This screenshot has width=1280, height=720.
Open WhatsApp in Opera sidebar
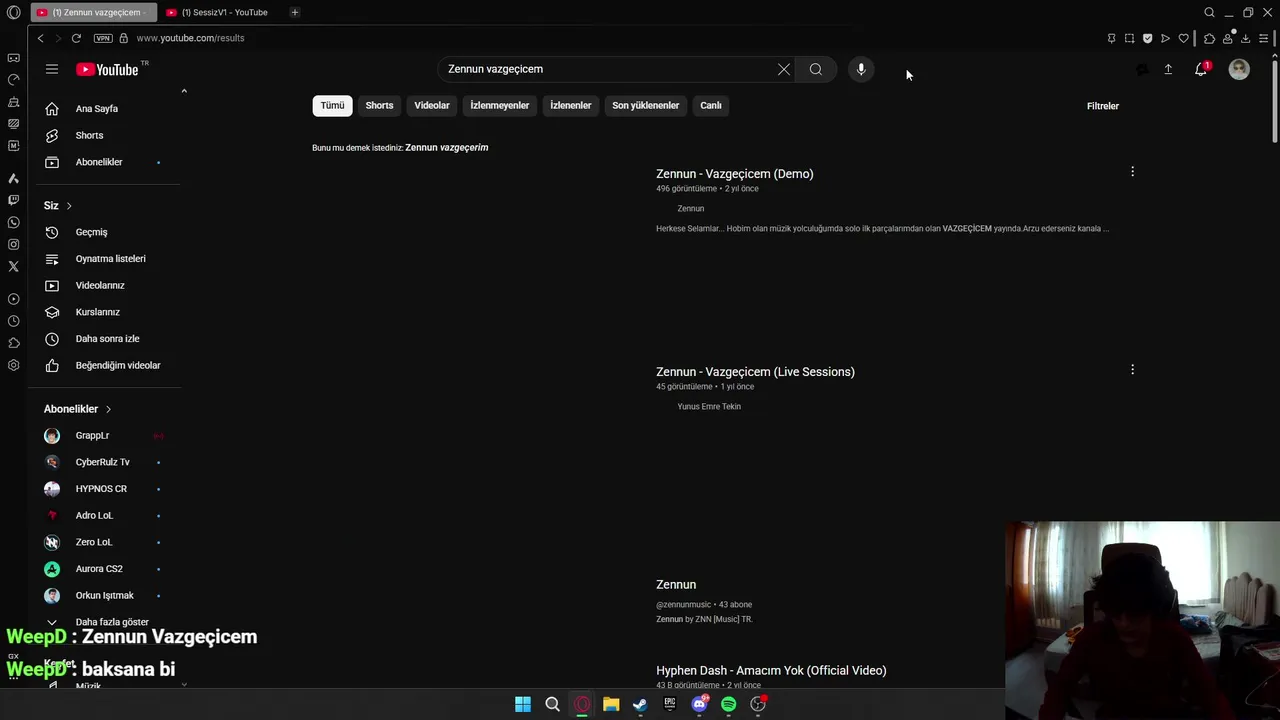coord(13,222)
